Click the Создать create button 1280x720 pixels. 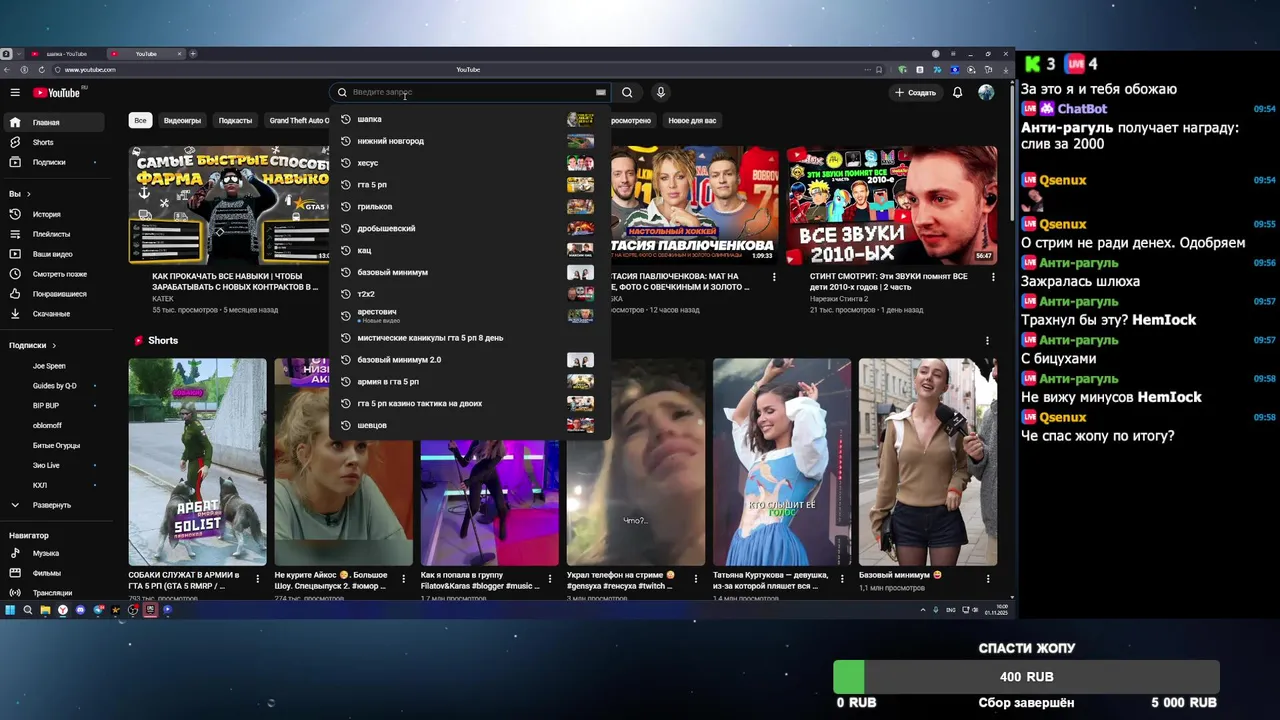coord(915,92)
